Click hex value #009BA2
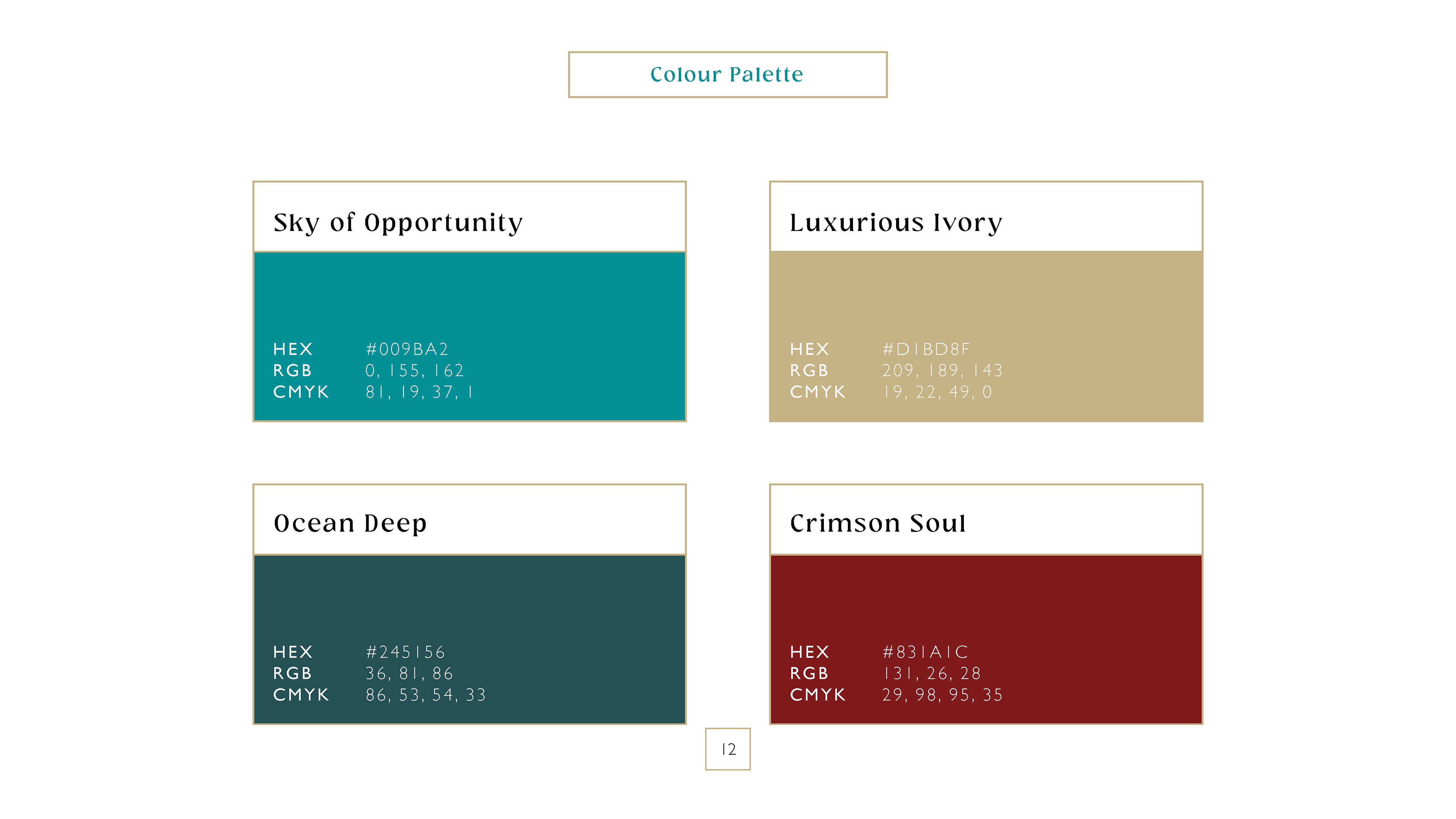This screenshot has height=819, width=1456. pos(407,349)
